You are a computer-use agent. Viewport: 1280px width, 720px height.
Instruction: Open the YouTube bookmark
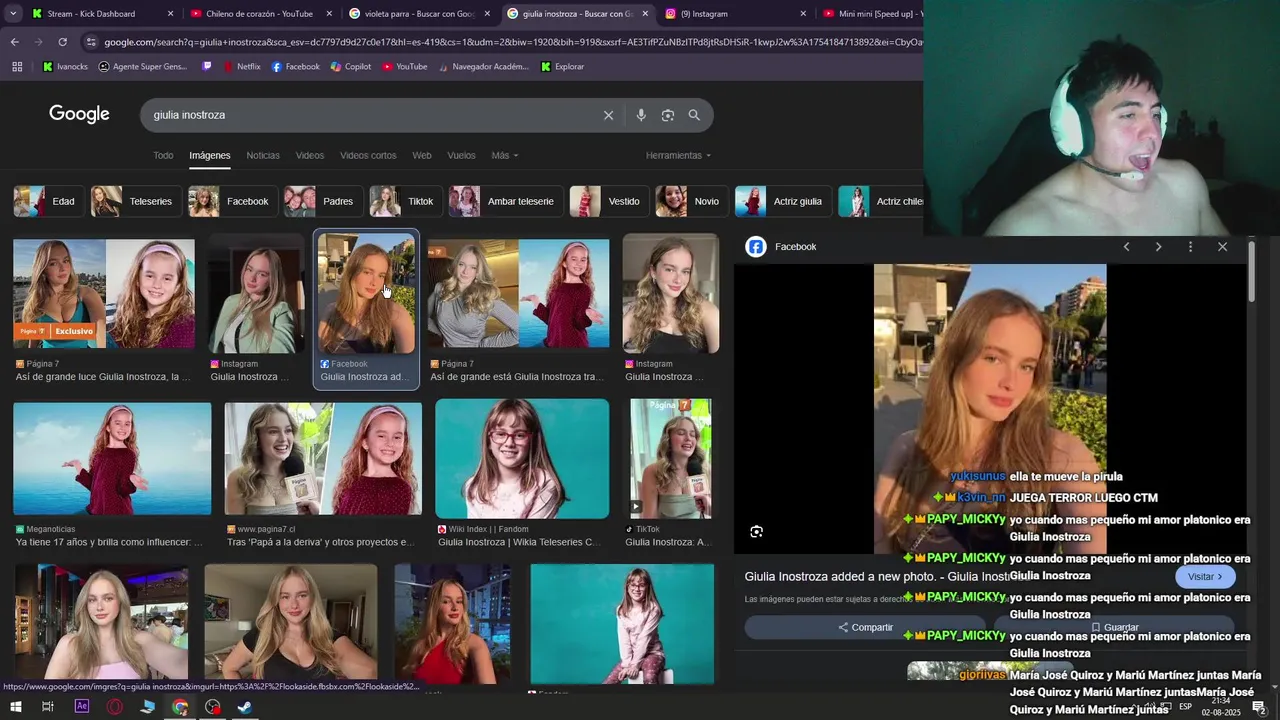pyautogui.click(x=404, y=67)
